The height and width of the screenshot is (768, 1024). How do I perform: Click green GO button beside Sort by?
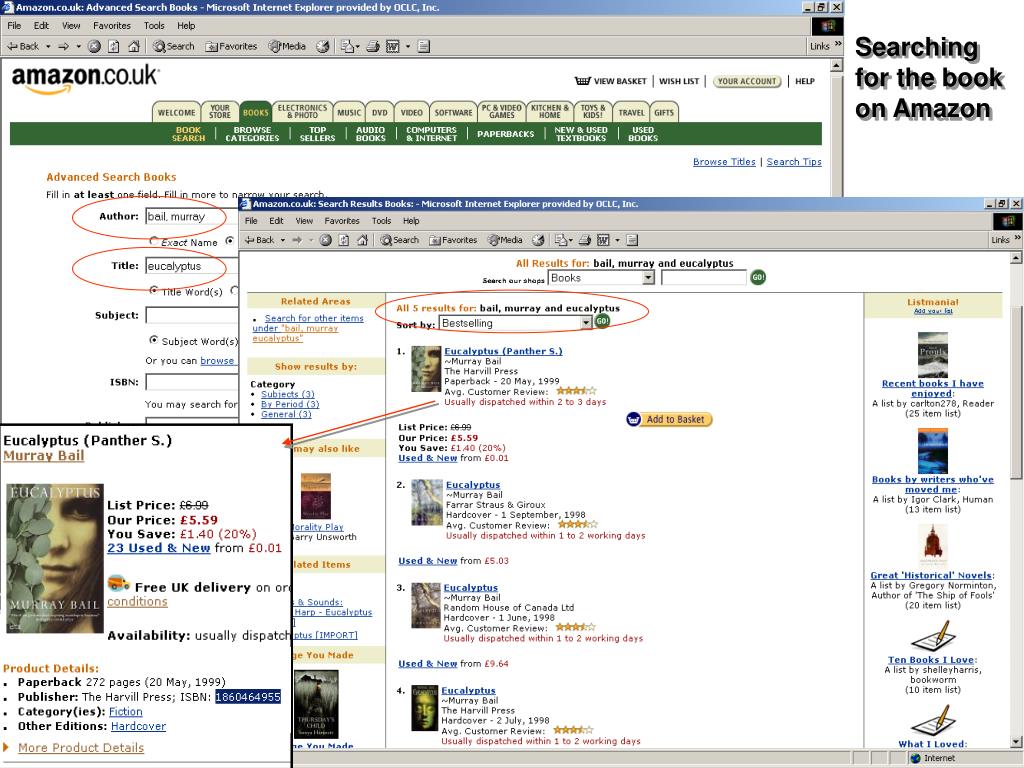click(602, 321)
